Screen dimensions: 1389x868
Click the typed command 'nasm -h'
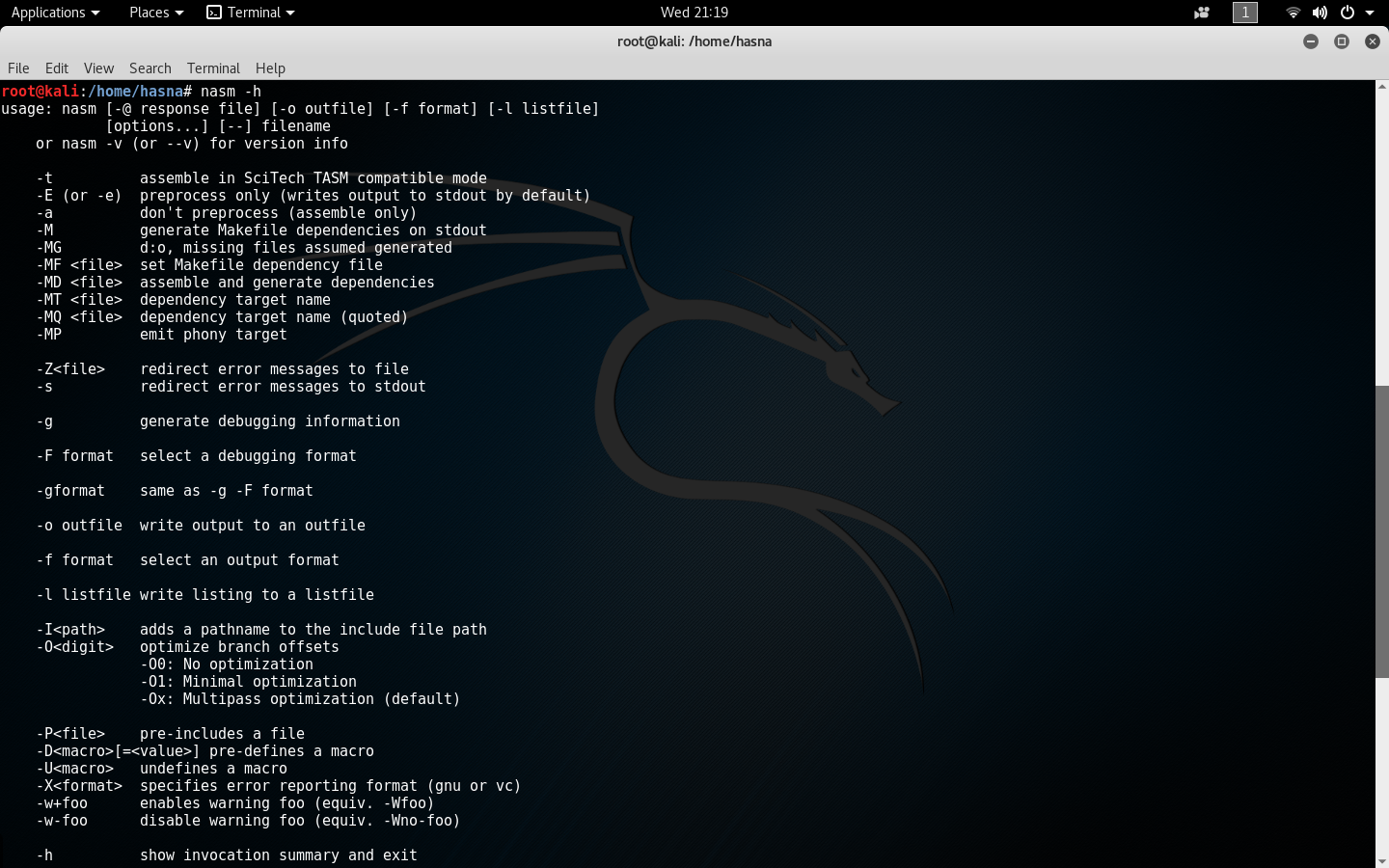point(231,92)
